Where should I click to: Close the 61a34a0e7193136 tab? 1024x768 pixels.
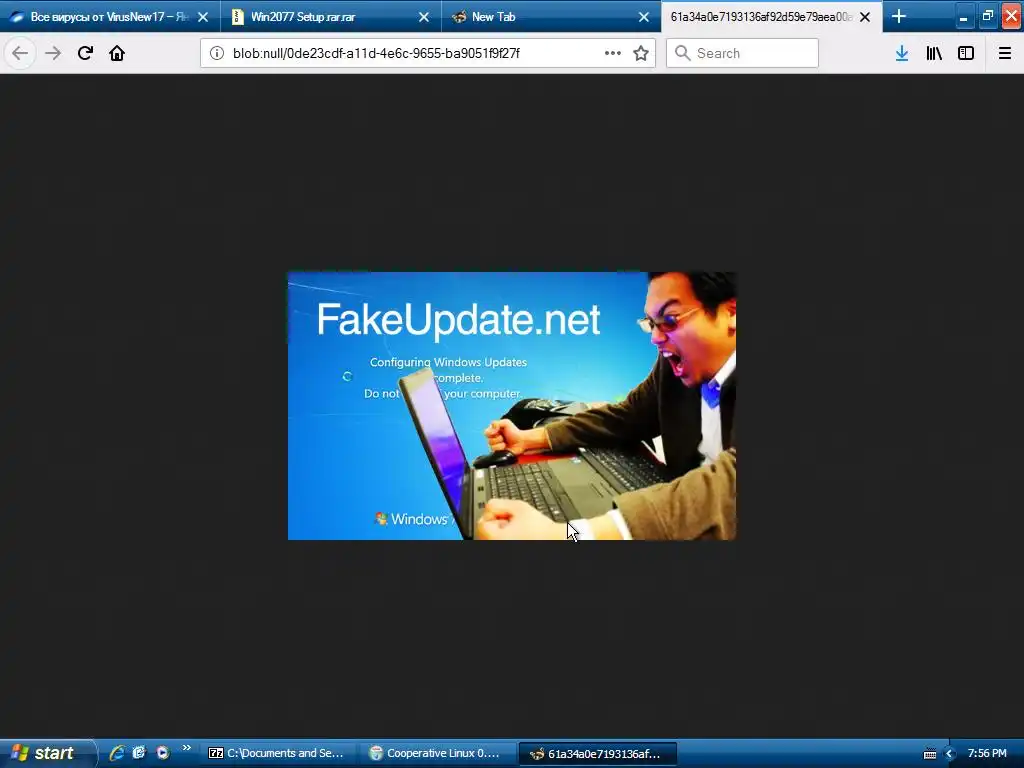[x=865, y=17]
